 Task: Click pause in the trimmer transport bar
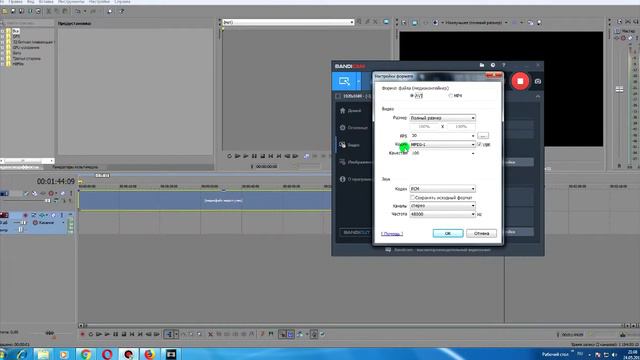[254, 156]
